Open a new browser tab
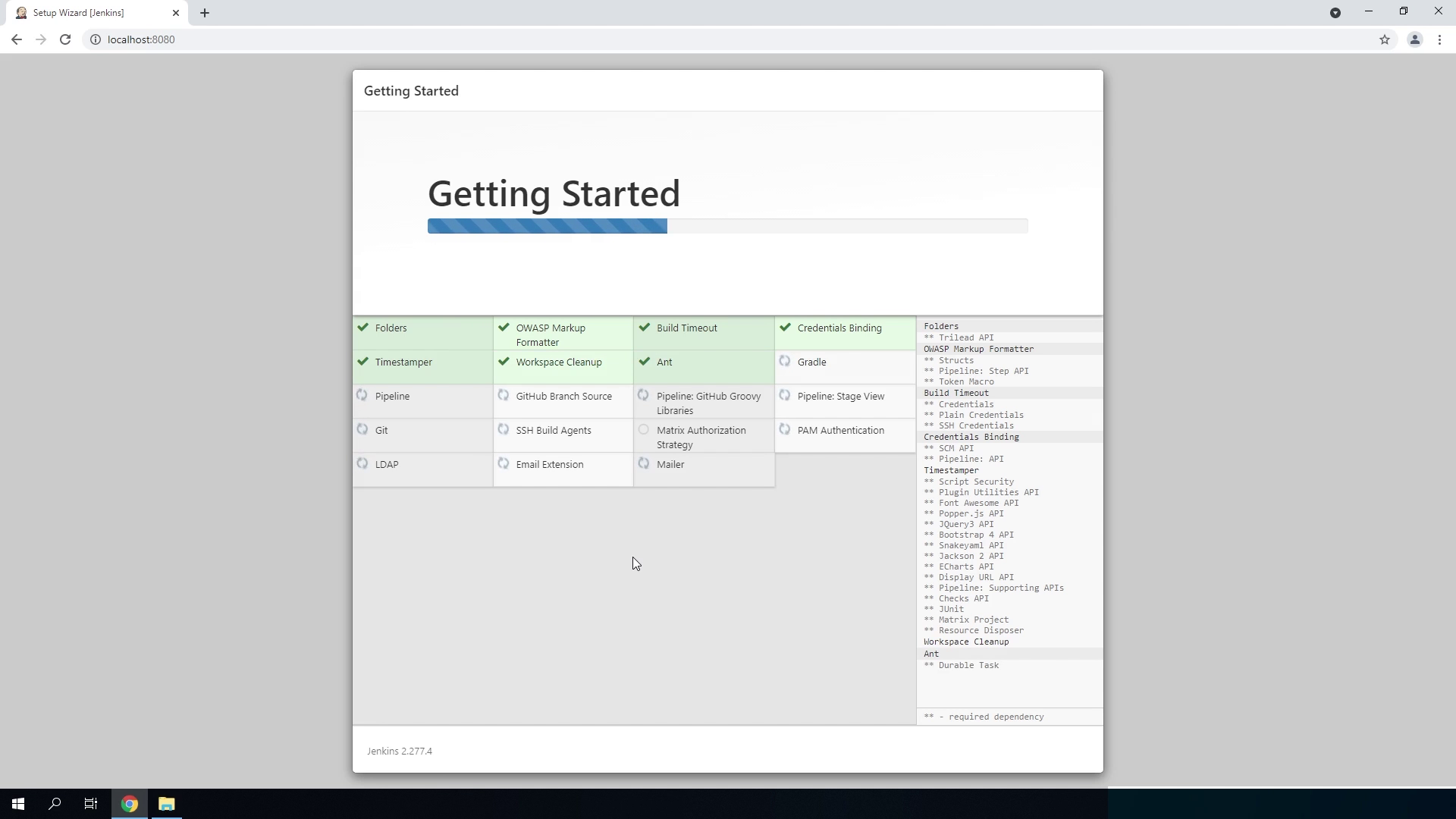Screen dimensions: 1456x819 [x=205, y=13]
